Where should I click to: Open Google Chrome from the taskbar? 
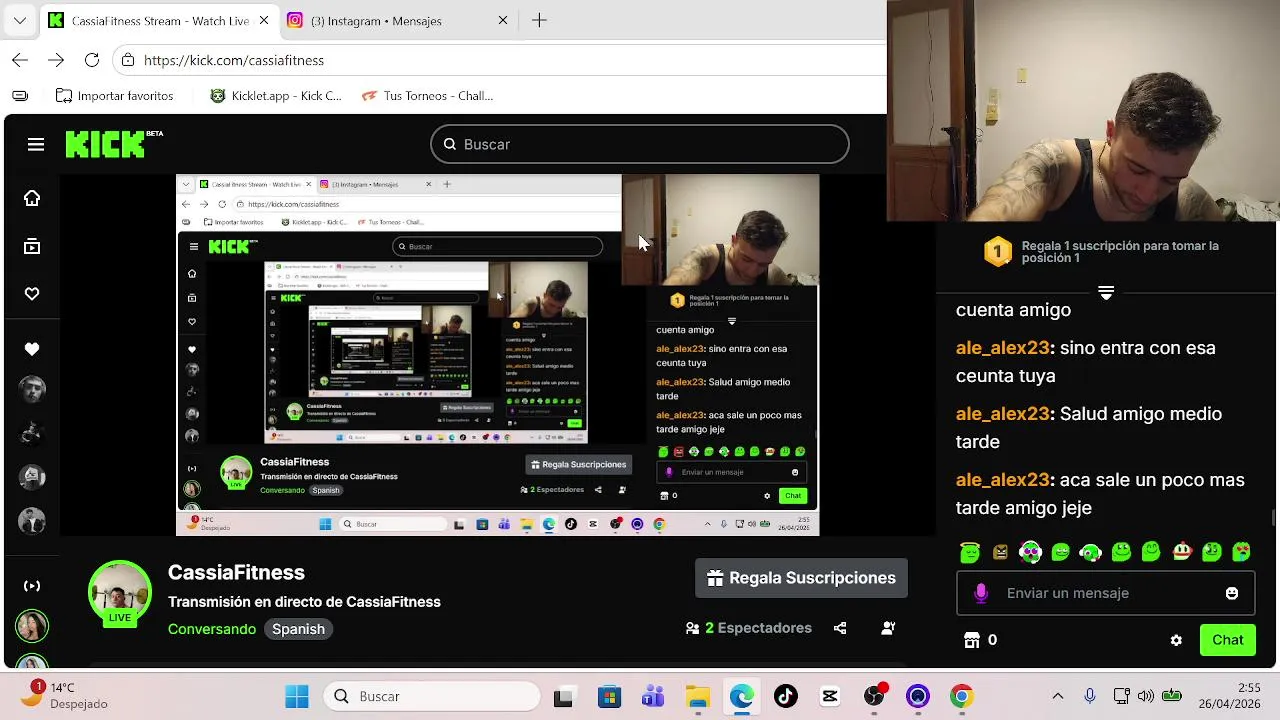coord(962,696)
